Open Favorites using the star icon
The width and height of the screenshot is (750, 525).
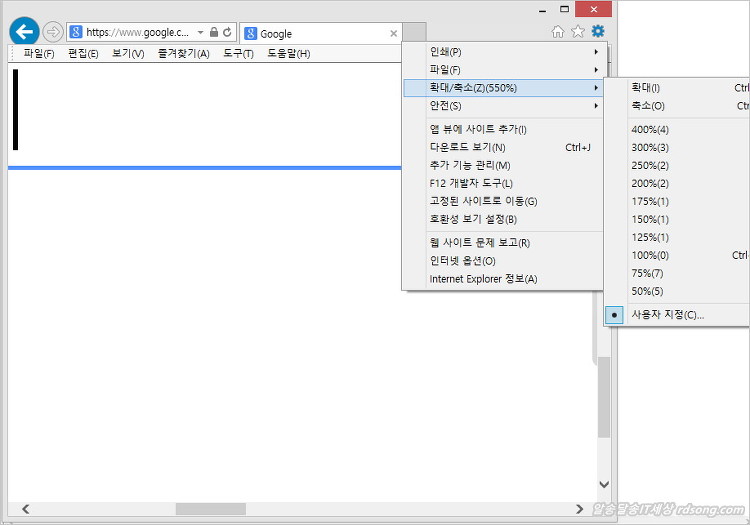[x=577, y=32]
